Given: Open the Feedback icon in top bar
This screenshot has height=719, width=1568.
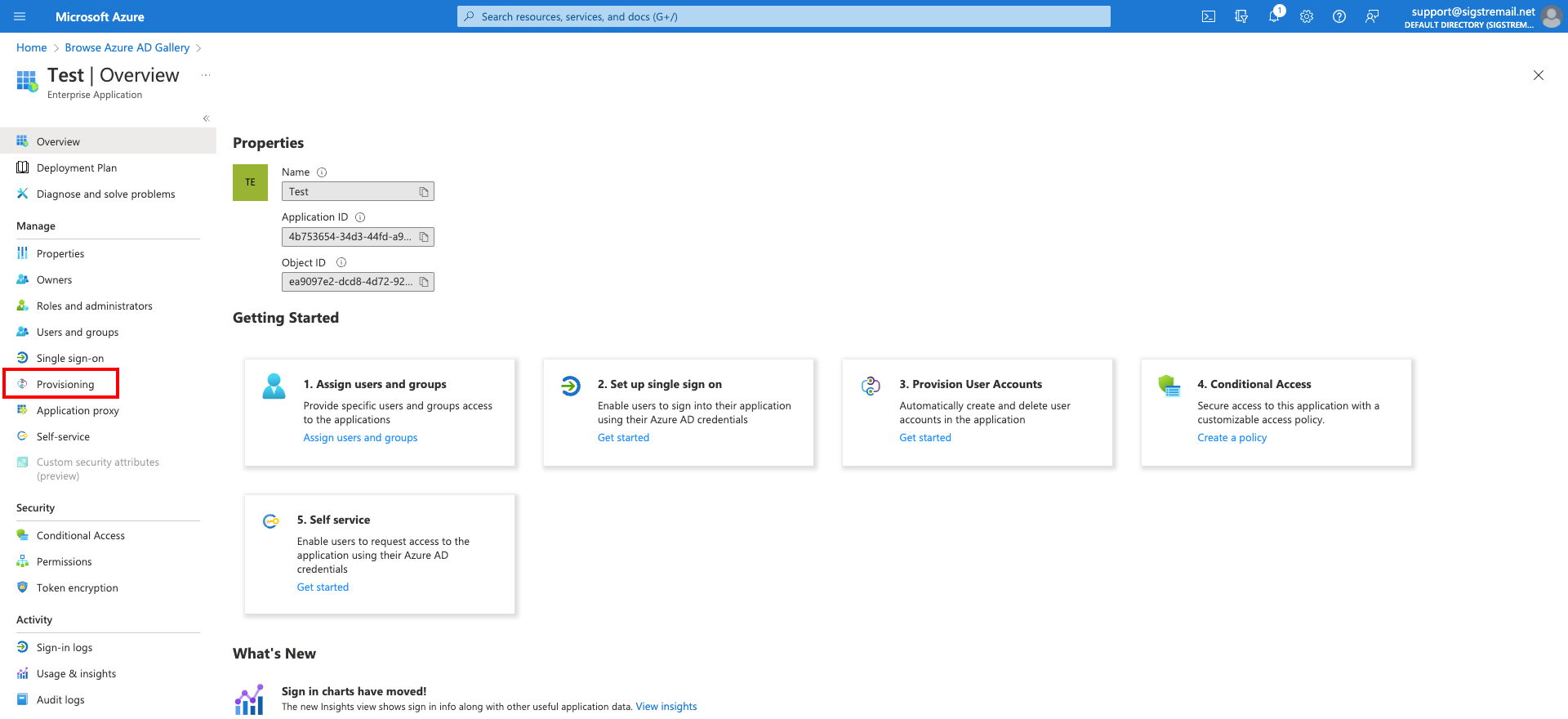Looking at the screenshot, I should (x=1372, y=16).
